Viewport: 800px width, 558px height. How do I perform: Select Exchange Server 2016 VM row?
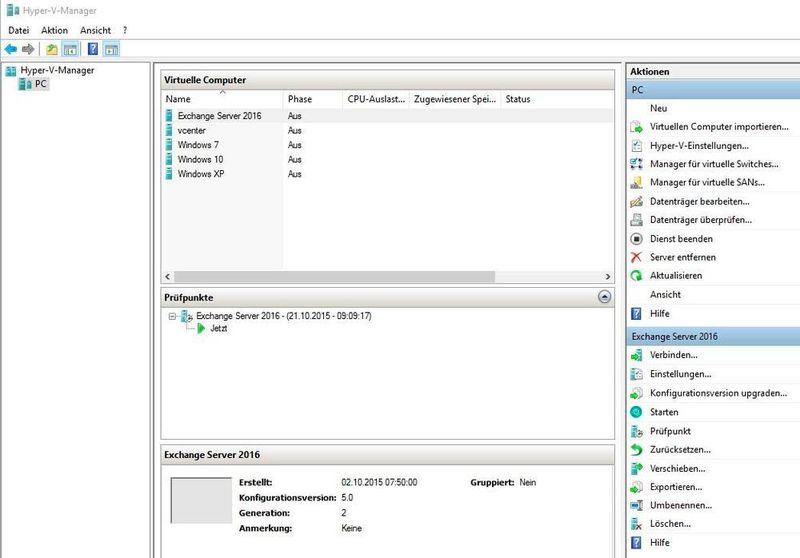click(388, 116)
